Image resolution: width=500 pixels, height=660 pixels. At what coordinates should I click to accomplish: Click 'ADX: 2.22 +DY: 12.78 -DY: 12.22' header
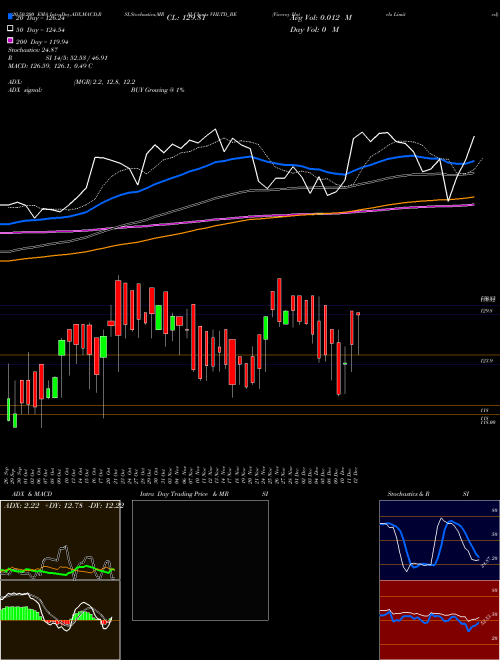coord(64,506)
